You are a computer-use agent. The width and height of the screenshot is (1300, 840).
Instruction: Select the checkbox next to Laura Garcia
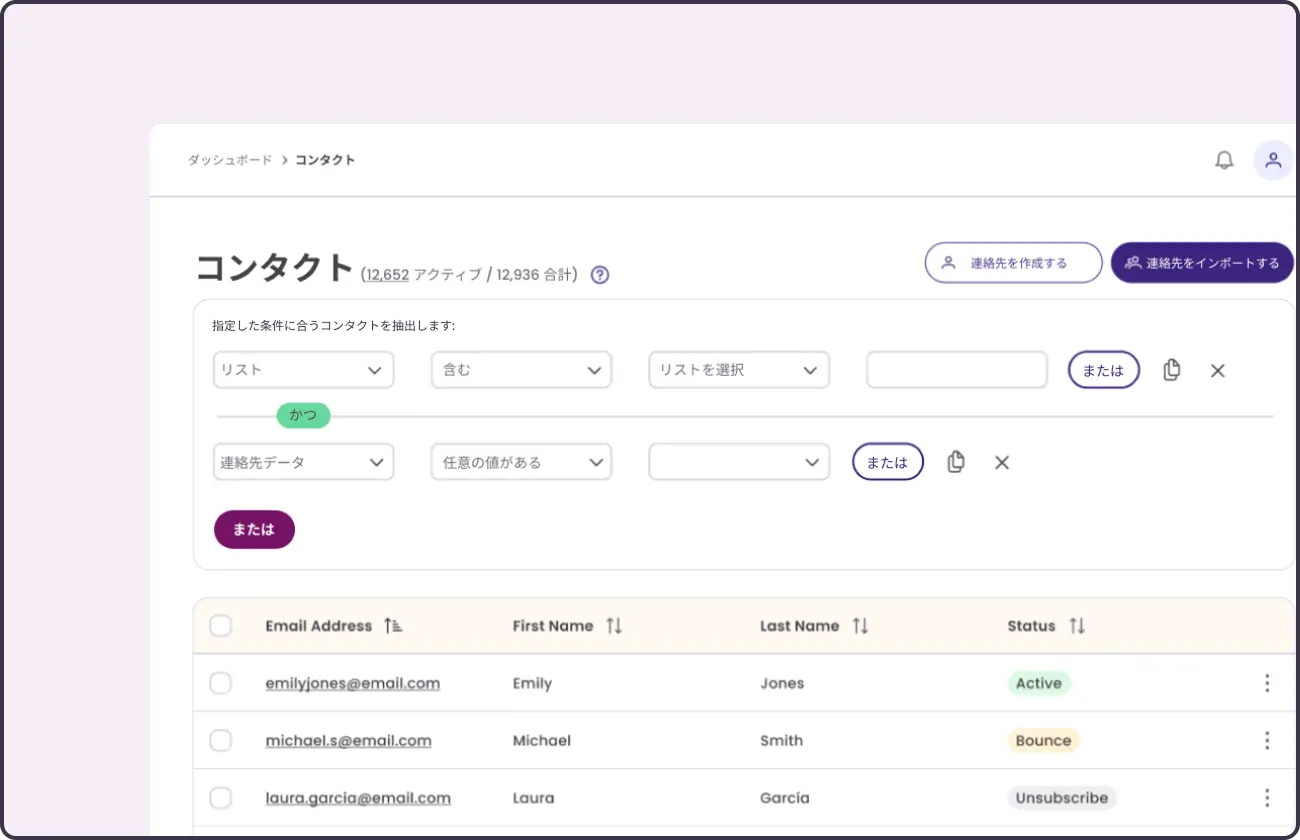(x=220, y=797)
